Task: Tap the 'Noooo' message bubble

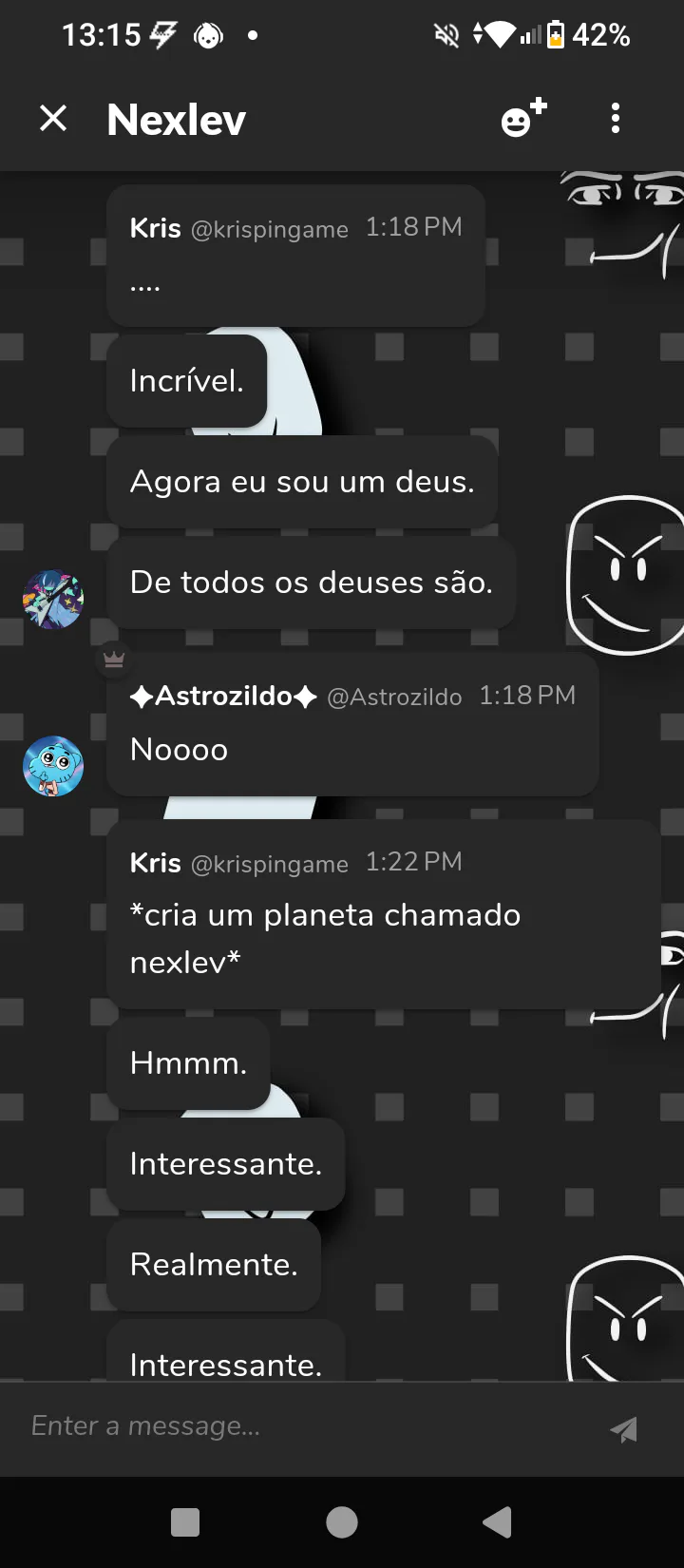Action: point(352,725)
